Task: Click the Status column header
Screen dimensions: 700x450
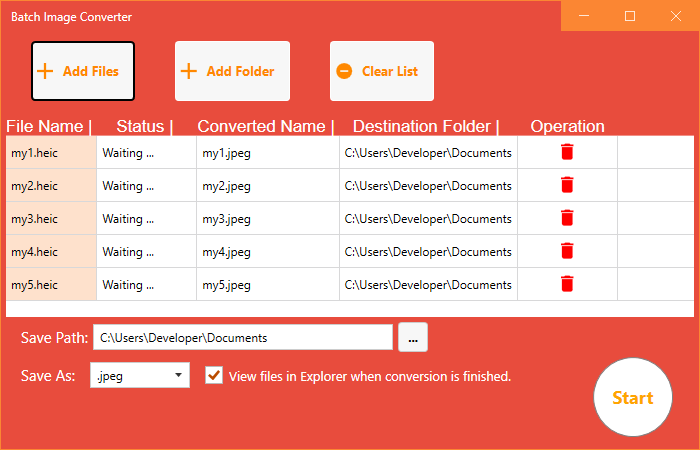Action: (x=143, y=126)
